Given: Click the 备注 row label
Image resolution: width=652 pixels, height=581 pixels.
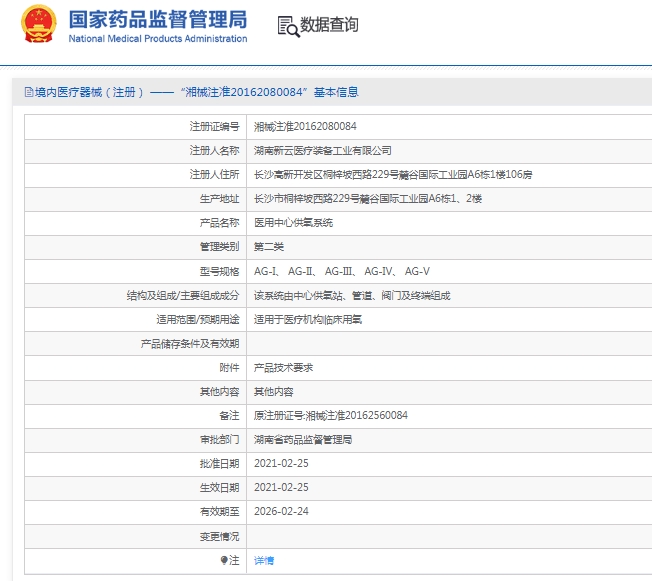Looking at the screenshot, I should click(230, 415).
